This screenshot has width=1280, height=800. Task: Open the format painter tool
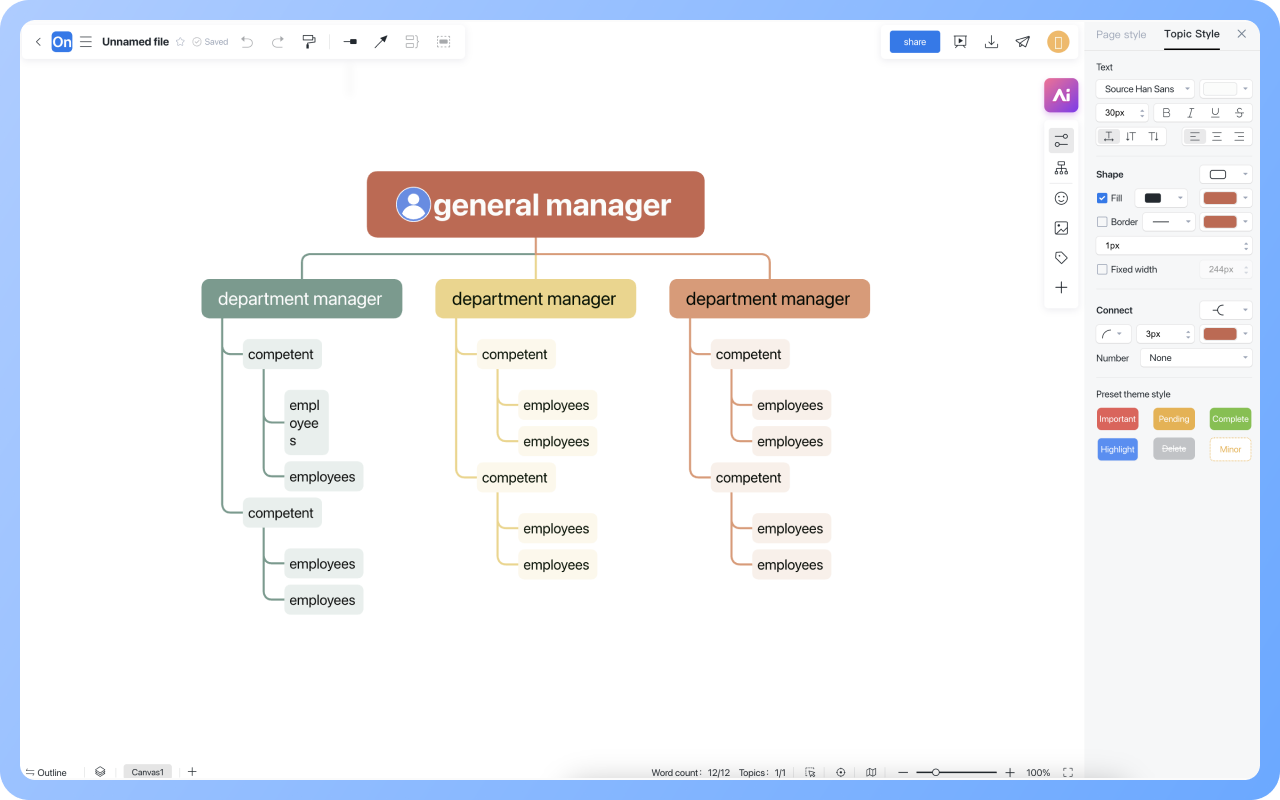coord(309,42)
